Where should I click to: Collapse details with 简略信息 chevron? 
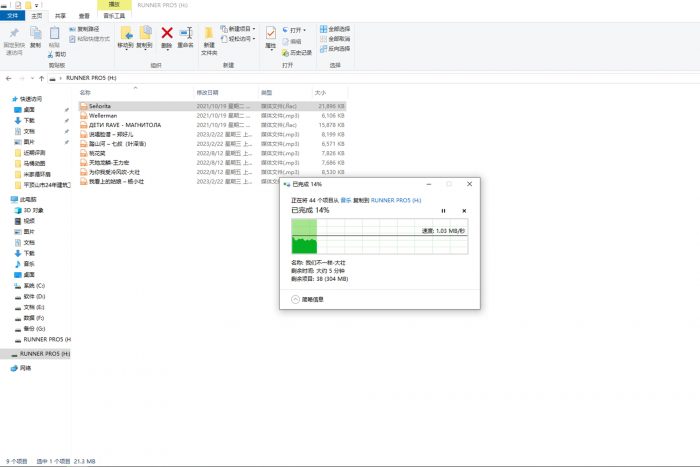[295, 299]
